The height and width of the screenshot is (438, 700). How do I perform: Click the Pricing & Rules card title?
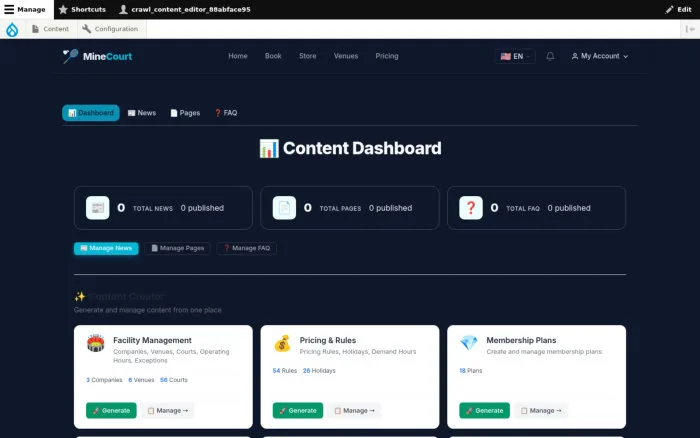point(328,340)
